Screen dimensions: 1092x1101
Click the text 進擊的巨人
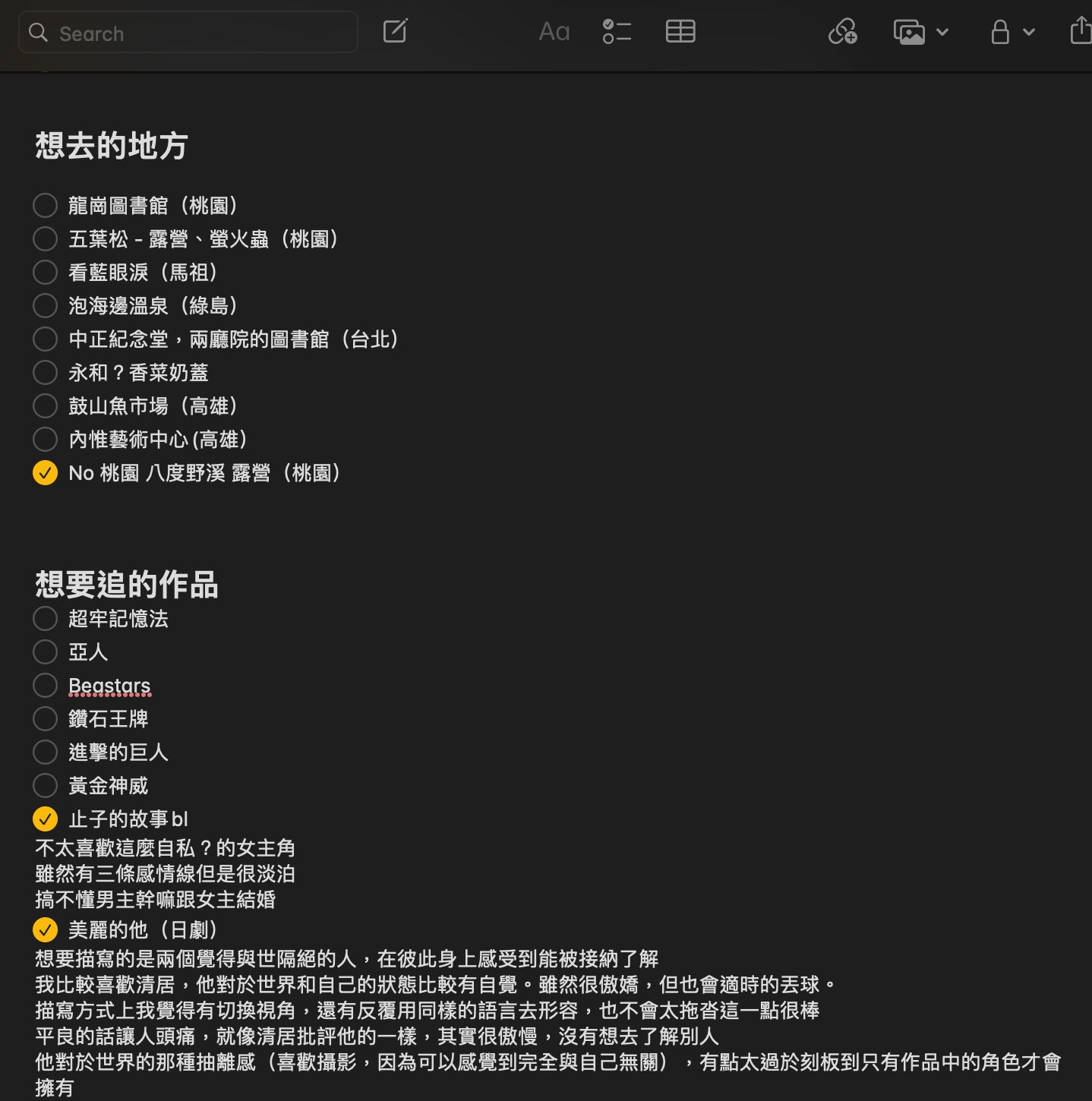coord(118,752)
